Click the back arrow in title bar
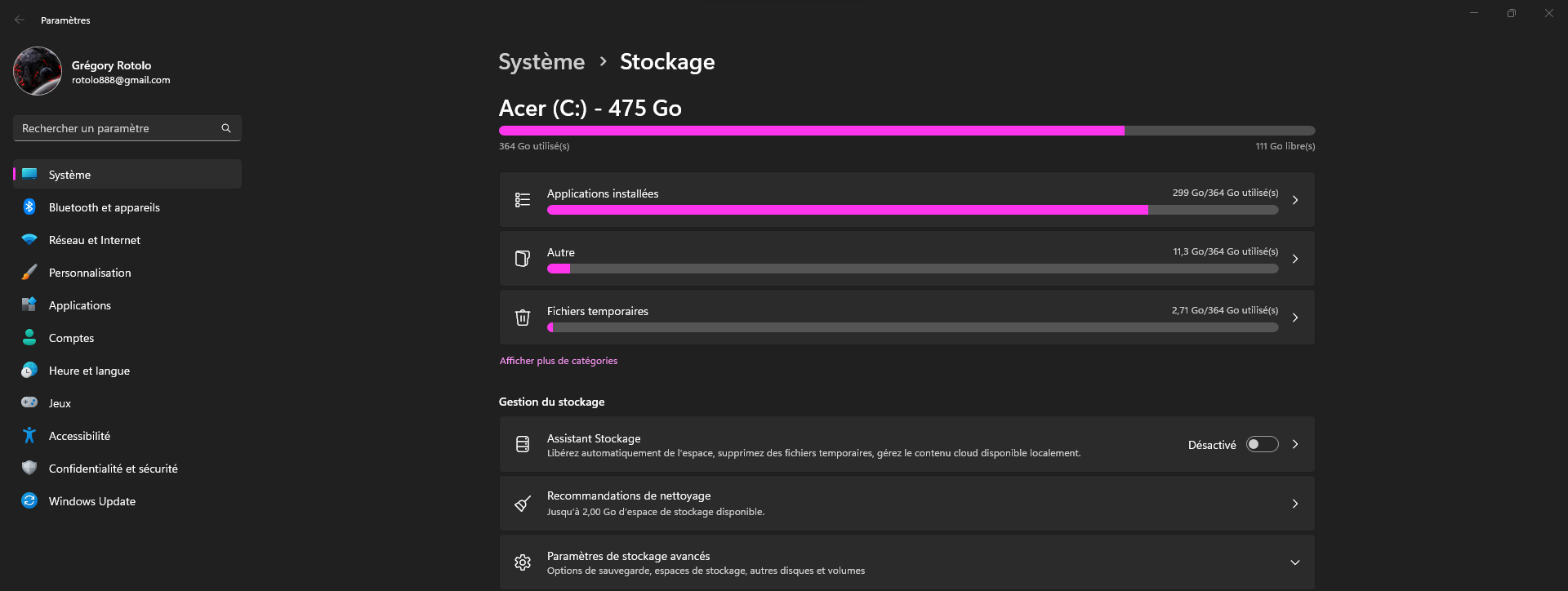This screenshot has width=1568, height=591. 20,20
